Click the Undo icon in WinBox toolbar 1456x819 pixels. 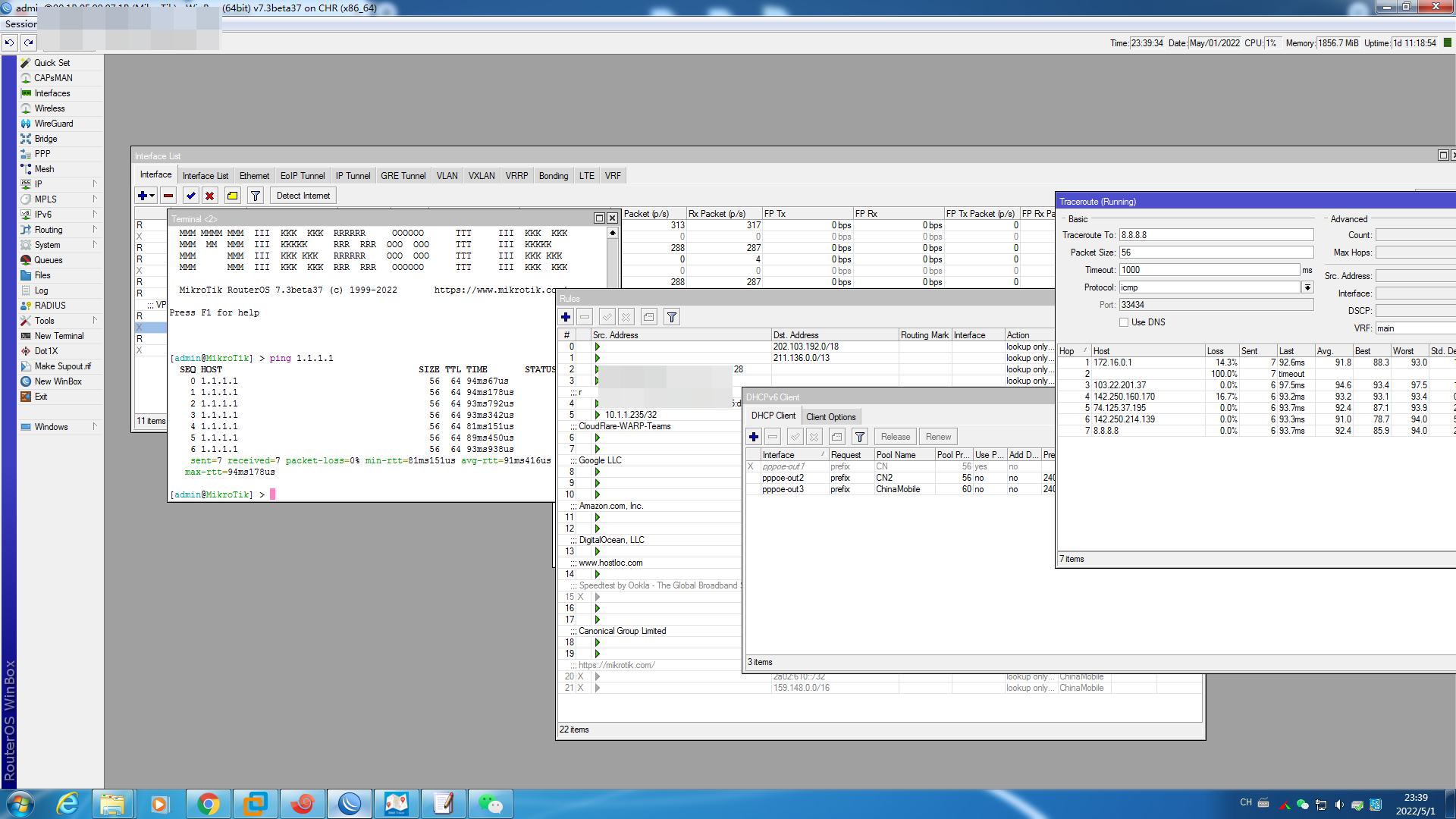point(9,42)
